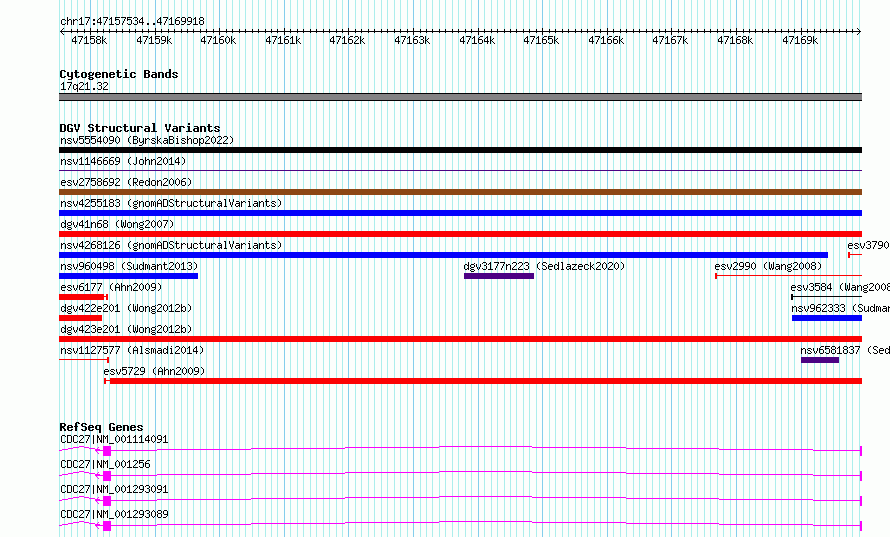890x537 pixels.
Task: Open variant nsv5554090 (ByrskaBishop2022) label
Action: click(x=147, y=140)
